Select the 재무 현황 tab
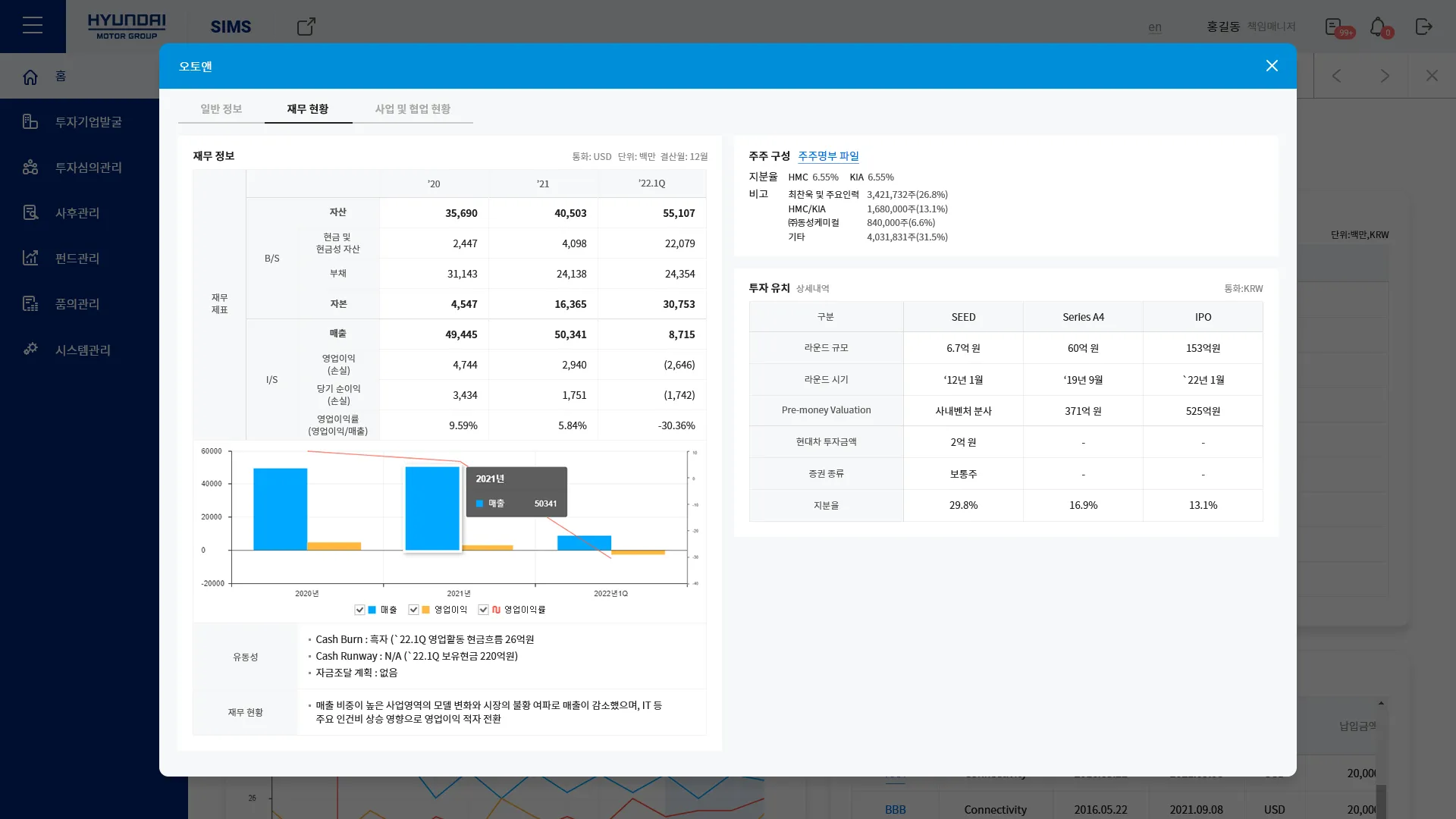Viewport: 1456px width, 819px height. [308, 108]
